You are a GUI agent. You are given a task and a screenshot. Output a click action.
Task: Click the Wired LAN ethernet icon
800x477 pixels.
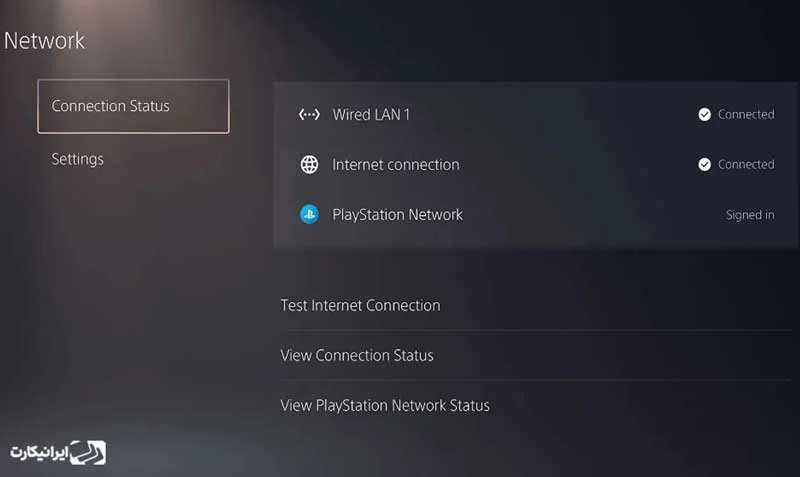(x=309, y=115)
